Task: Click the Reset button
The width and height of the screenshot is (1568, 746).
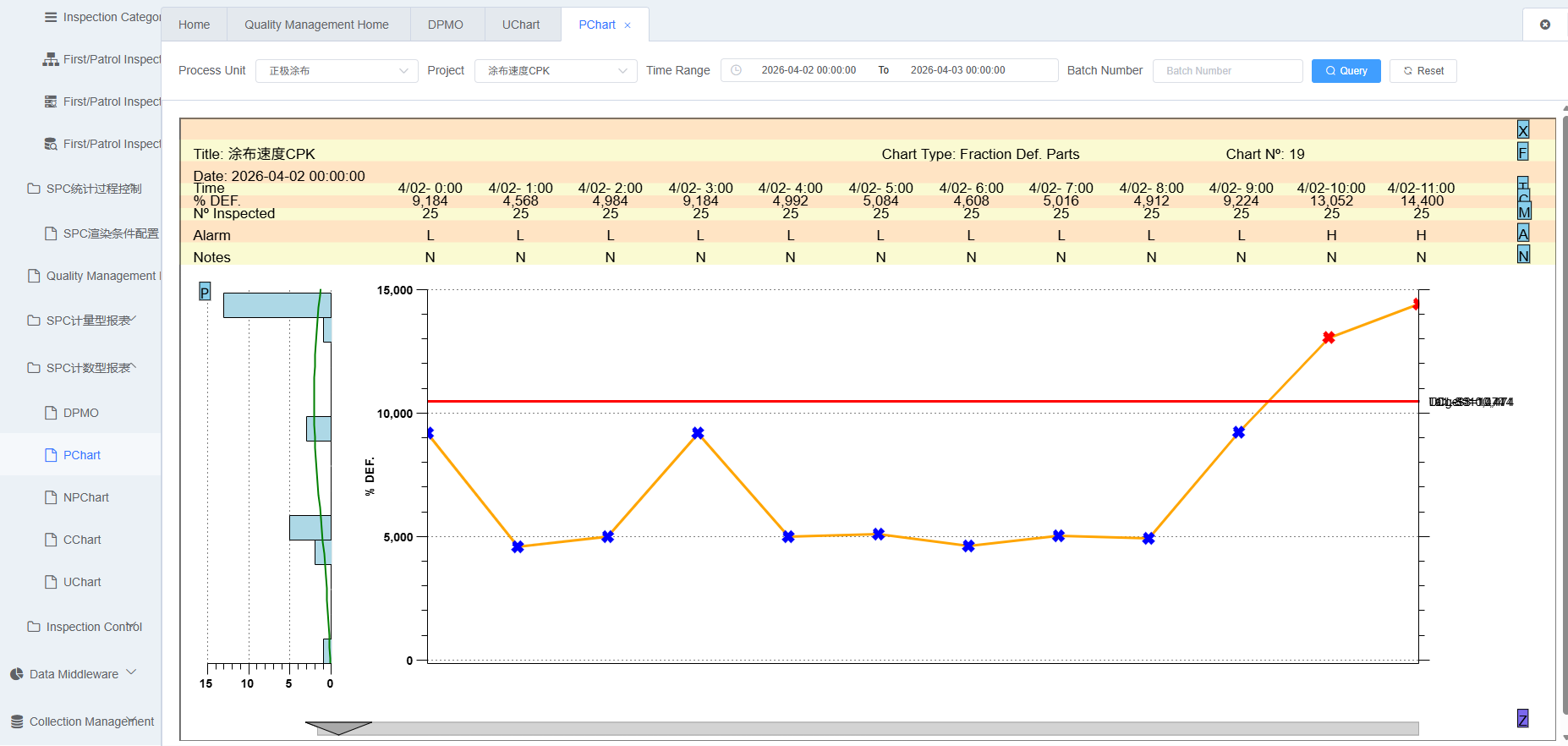Action: pos(1423,71)
